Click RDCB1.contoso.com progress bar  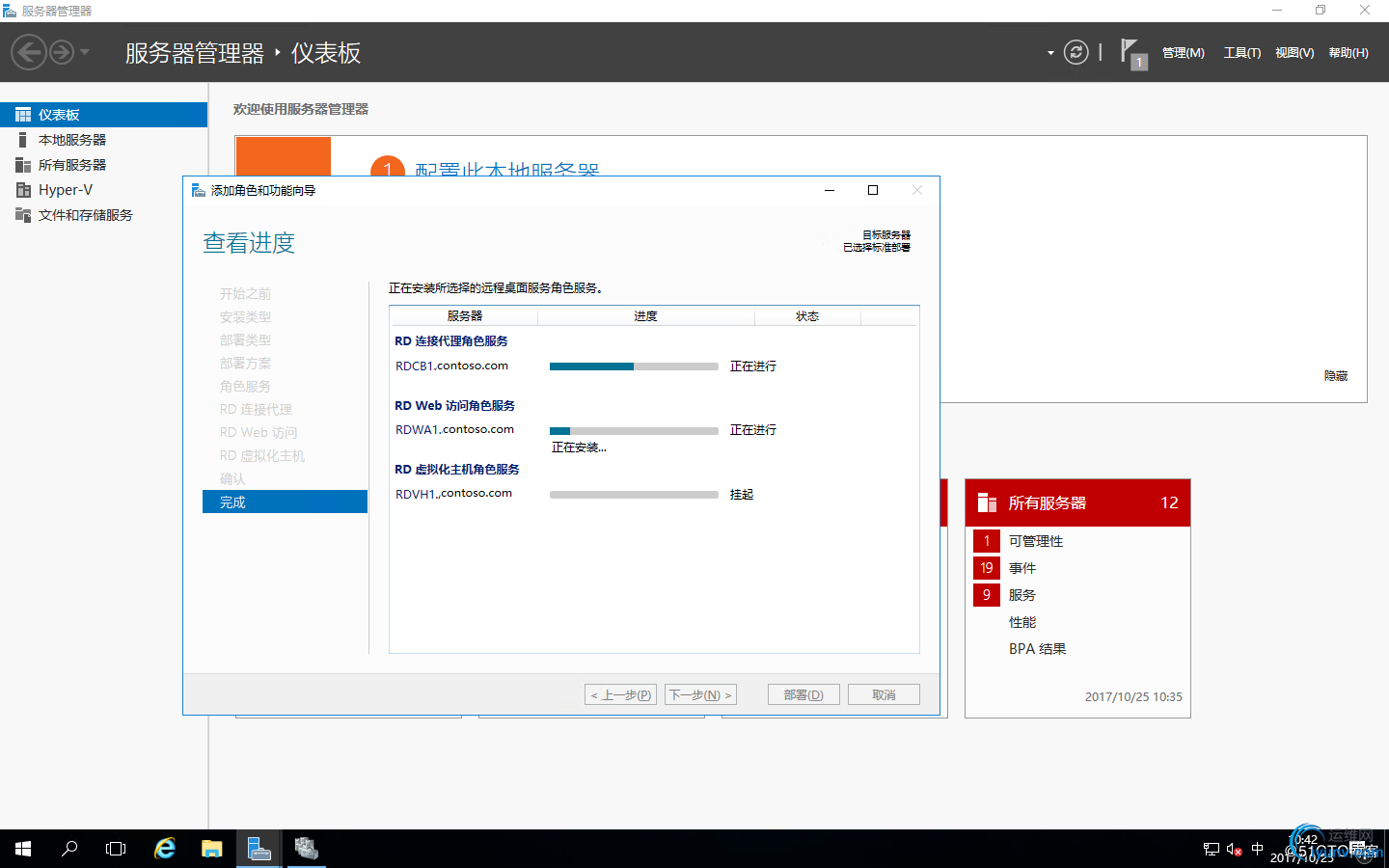point(634,366)
